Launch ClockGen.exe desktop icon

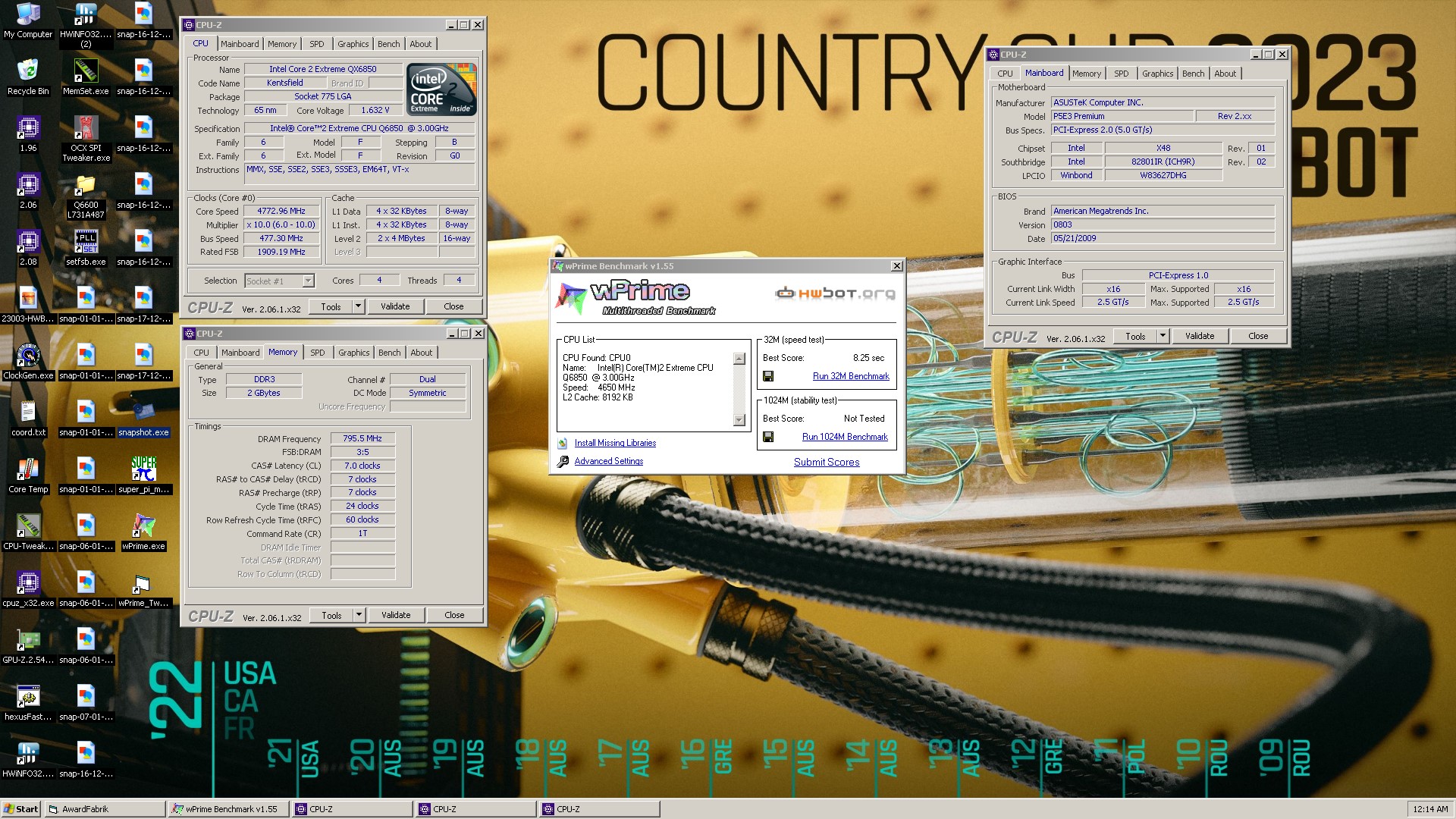coord(28,362)
